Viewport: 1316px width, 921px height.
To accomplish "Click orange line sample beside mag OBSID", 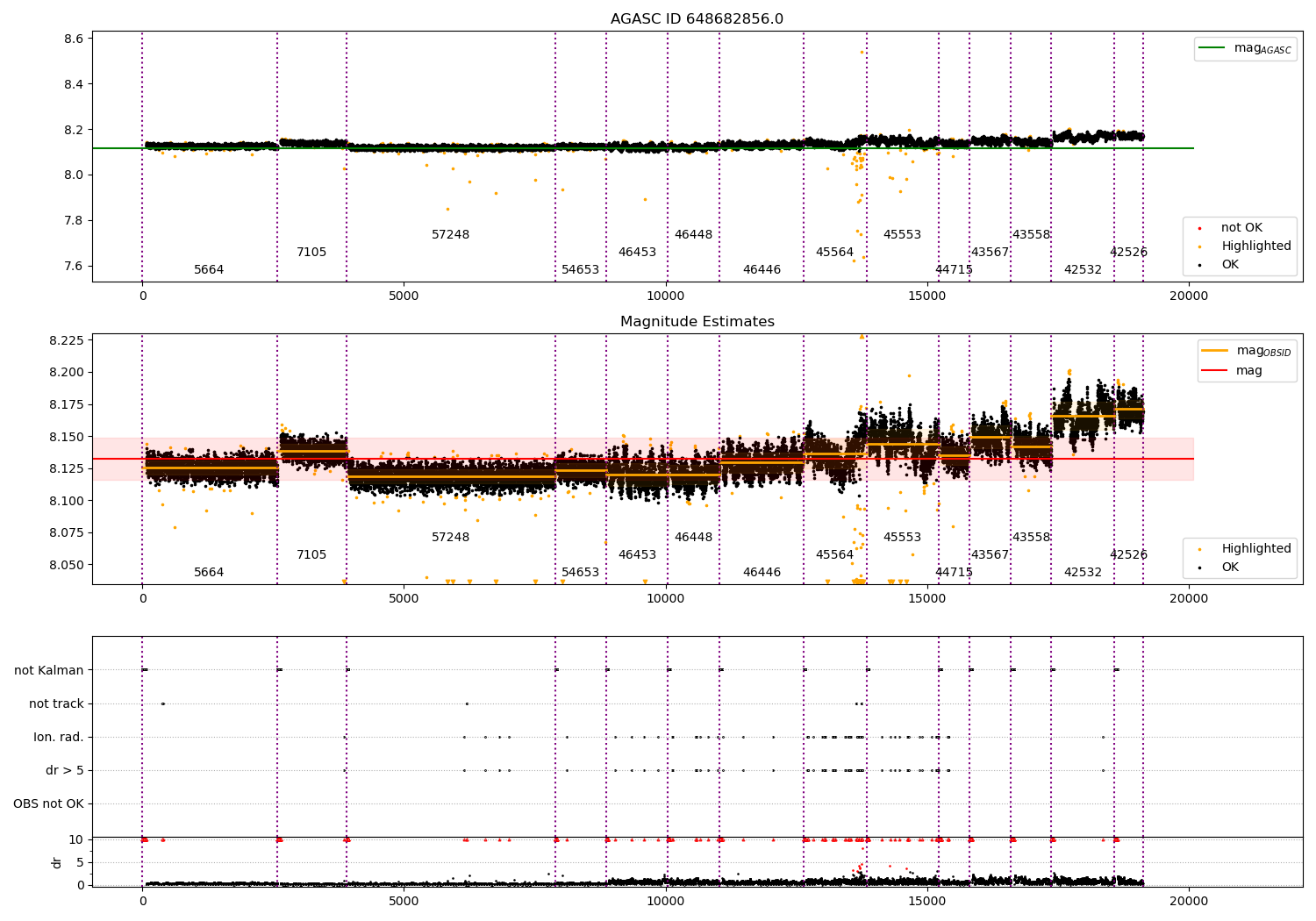I will coord(1214,351).
